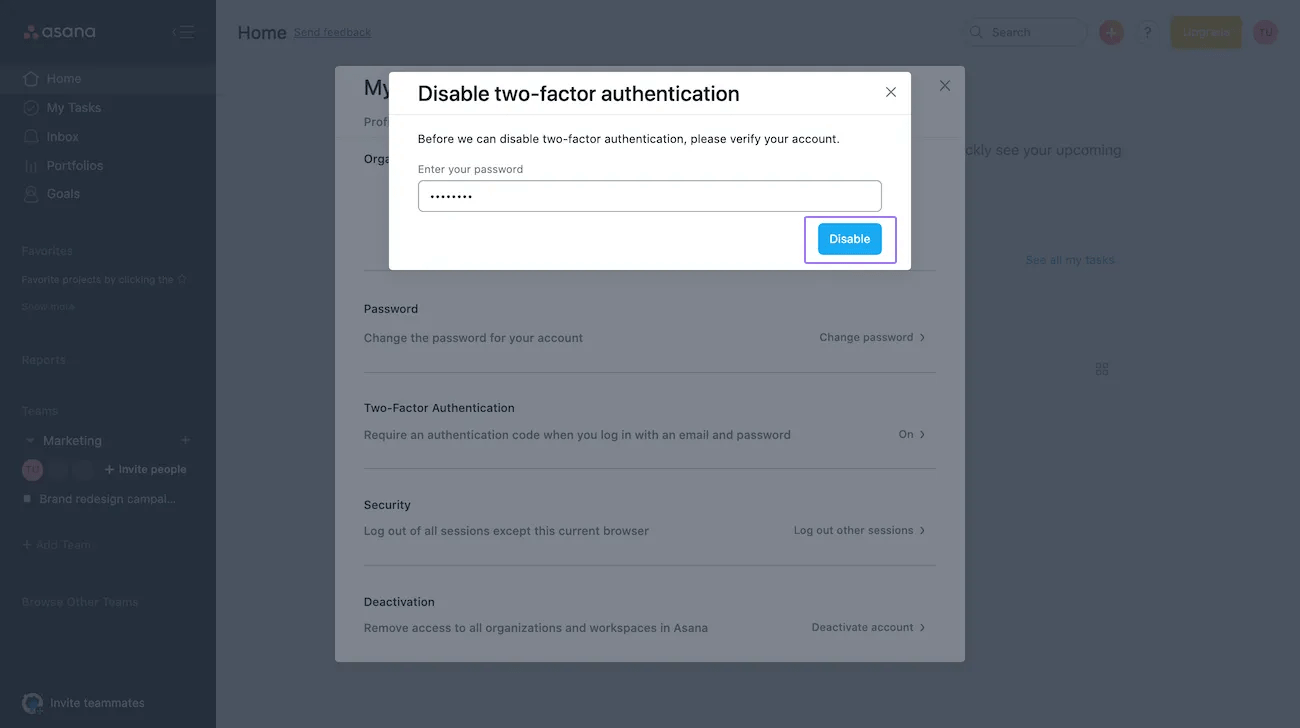Open the Home menu item
The width and height of the screenshot is (1300, 728).
tap(64, 77)
